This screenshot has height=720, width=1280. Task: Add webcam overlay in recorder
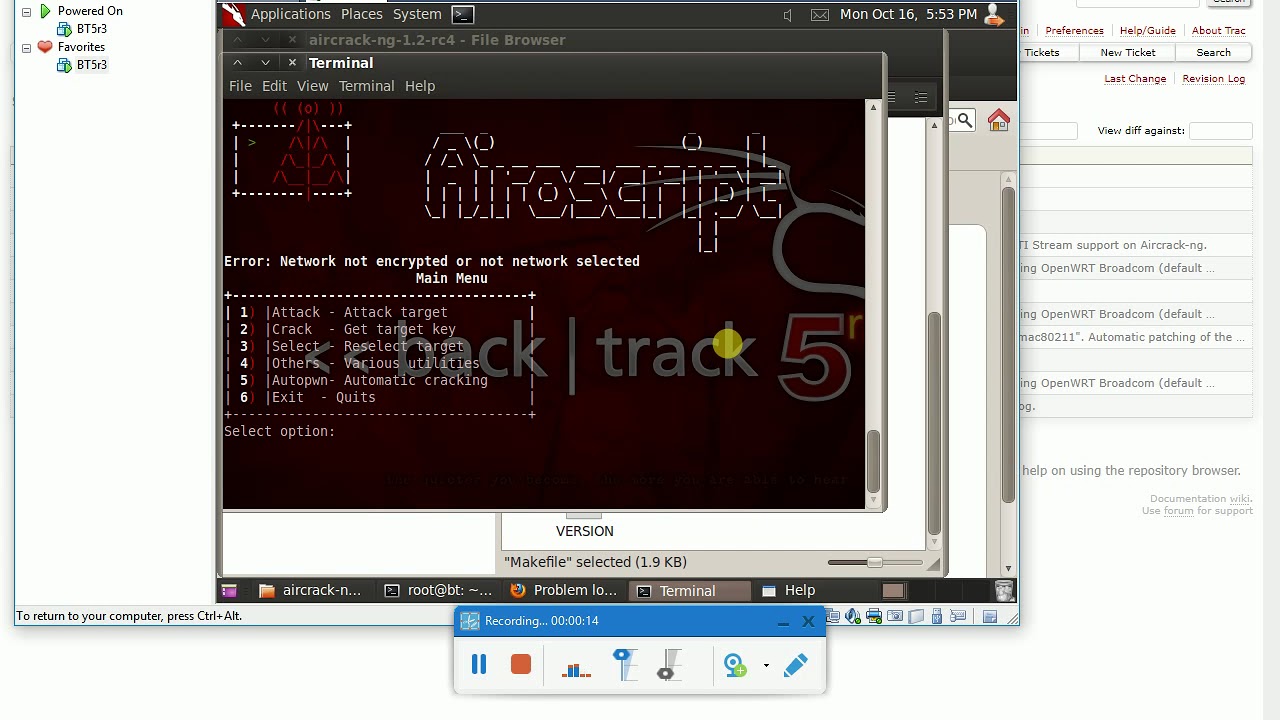[x=735, y=665]
